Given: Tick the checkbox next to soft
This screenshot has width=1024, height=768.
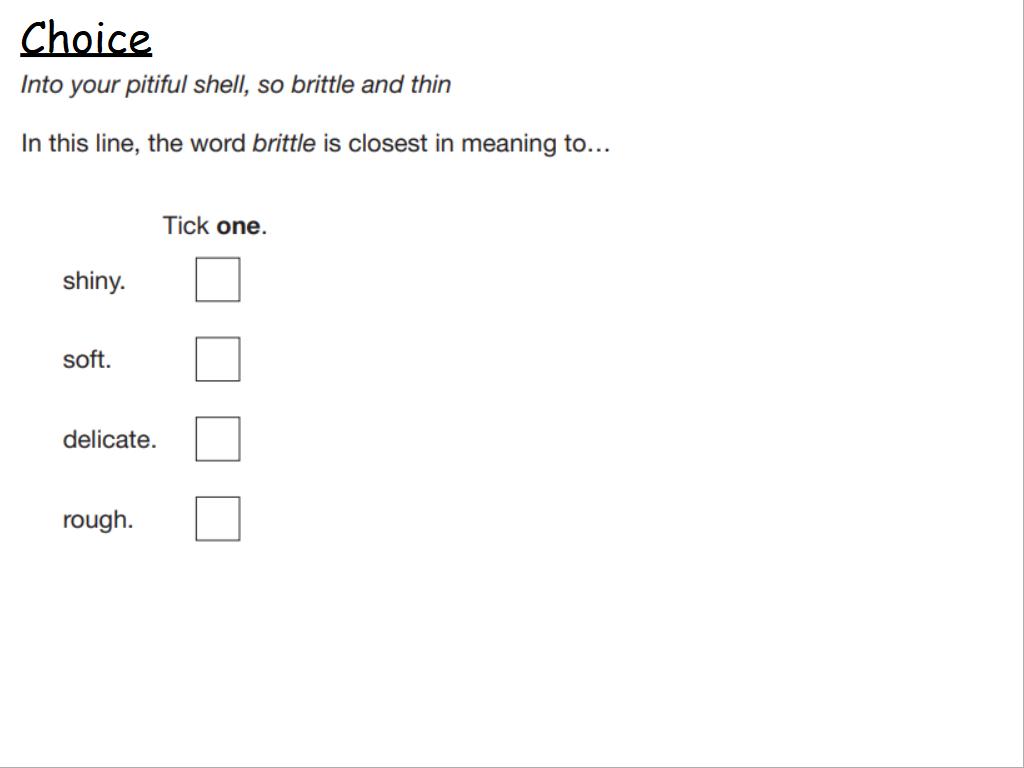Looking at the screenshot, I should click(x=218, y=359).
